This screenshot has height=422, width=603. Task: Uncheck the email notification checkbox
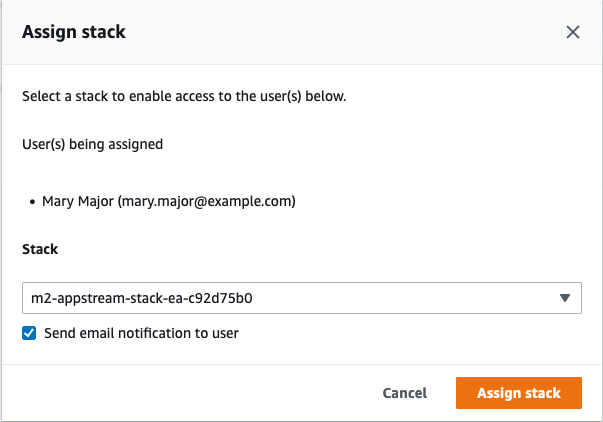pyautogui.click(x=30, y=333)
